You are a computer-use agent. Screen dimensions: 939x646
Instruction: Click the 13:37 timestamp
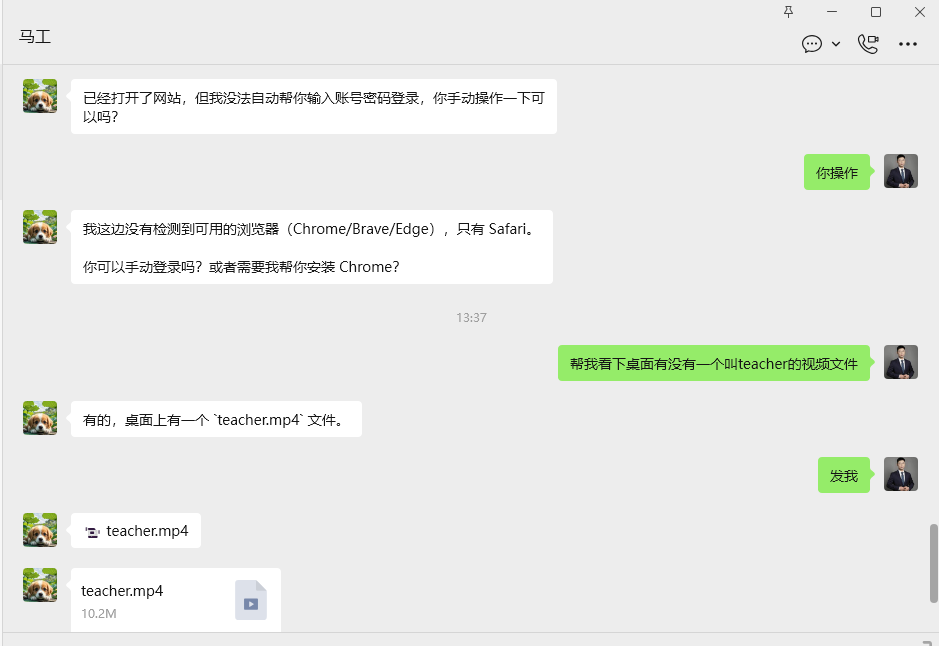[x=472, y=317]
